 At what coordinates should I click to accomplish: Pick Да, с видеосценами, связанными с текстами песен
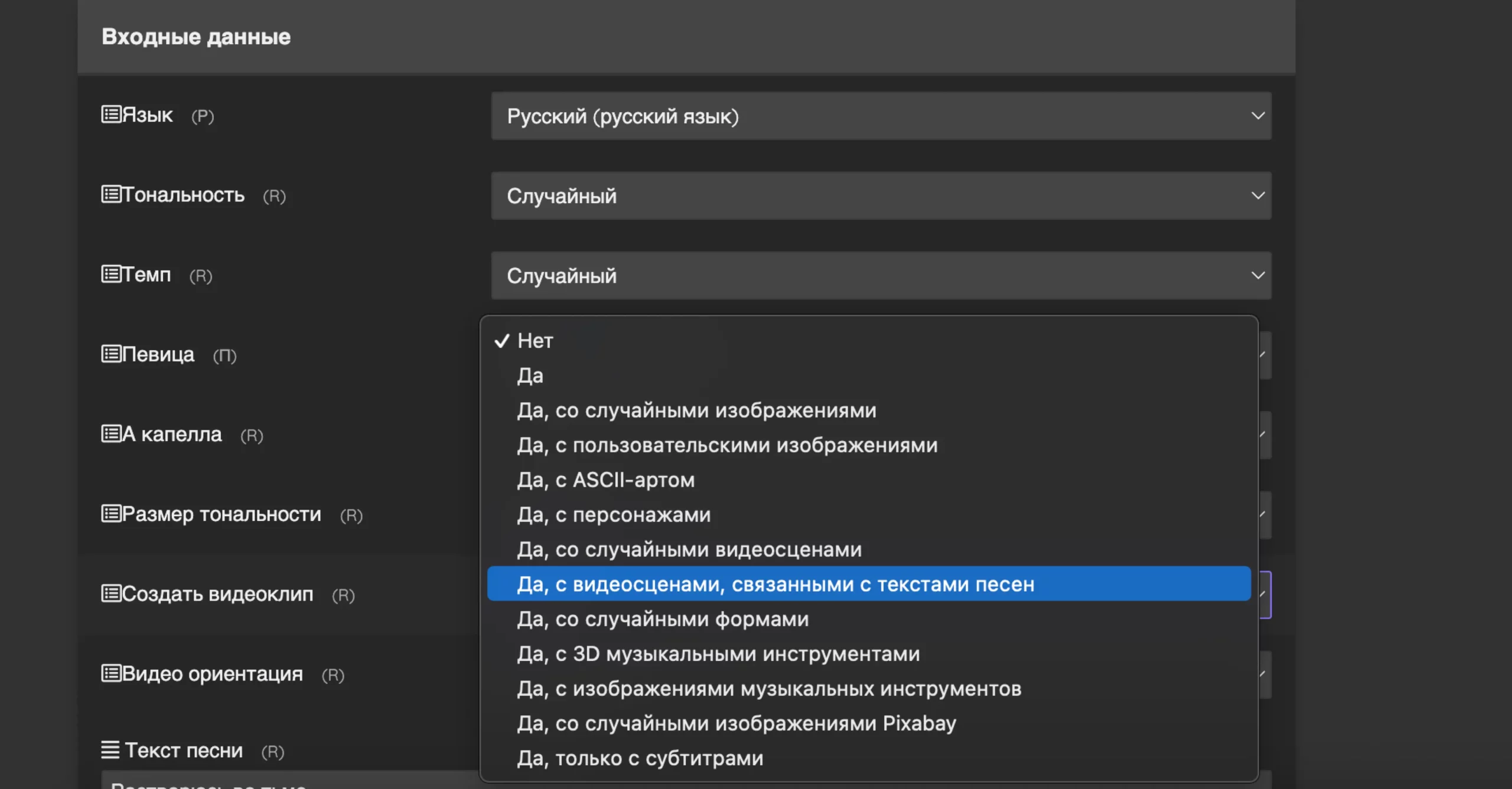coord(775,584)
